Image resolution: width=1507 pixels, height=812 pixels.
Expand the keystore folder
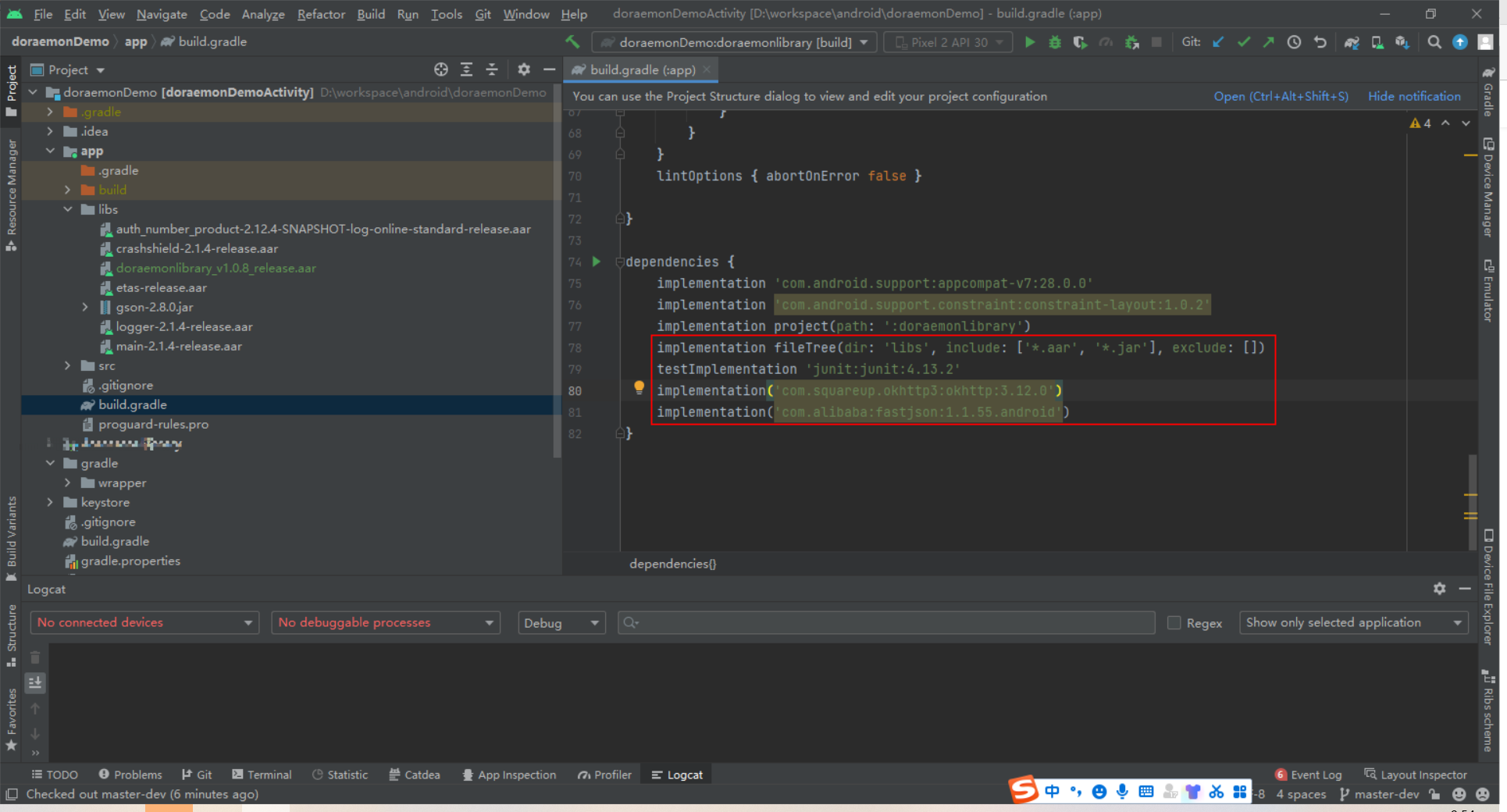click(x=50, y=502)
